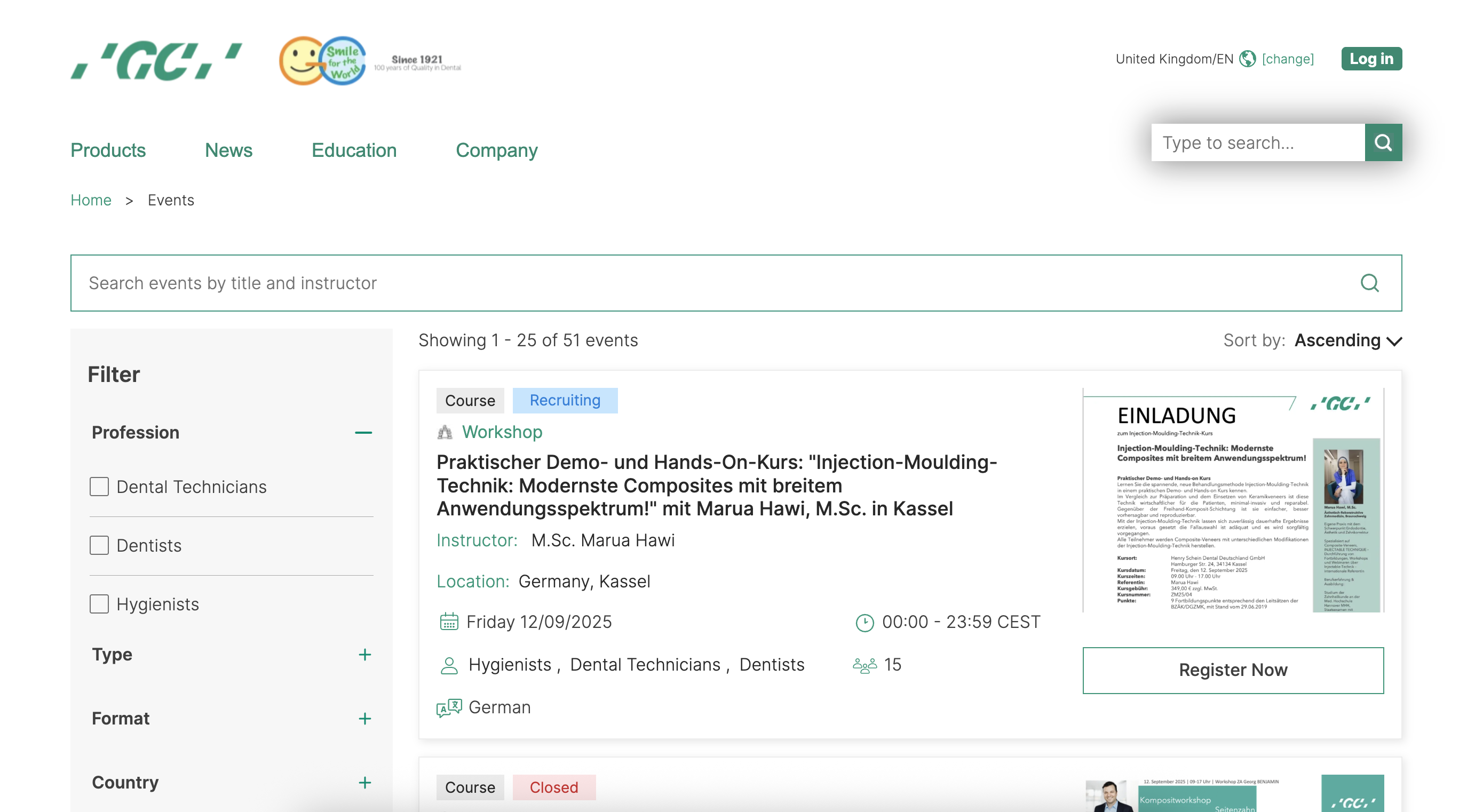The image size is (1475, 812).
Task: Open the Products menu
Action: pos(108,150)
